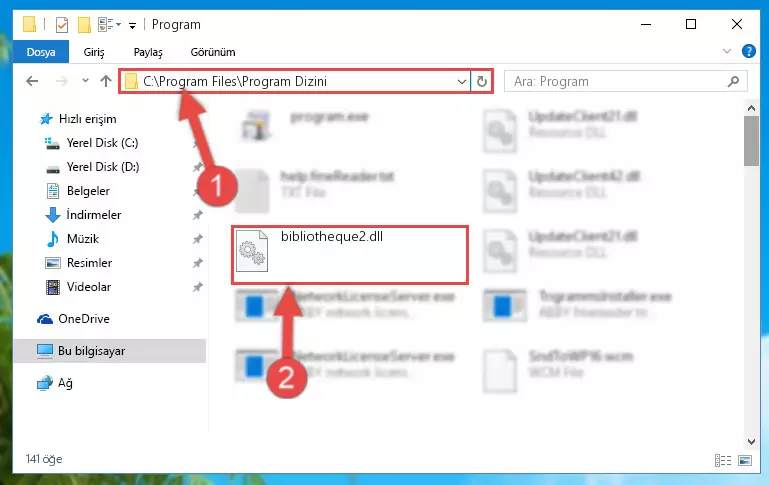Switch to the Görünüm tab
The image size is (769, 485).
click(x=213, y=52)
